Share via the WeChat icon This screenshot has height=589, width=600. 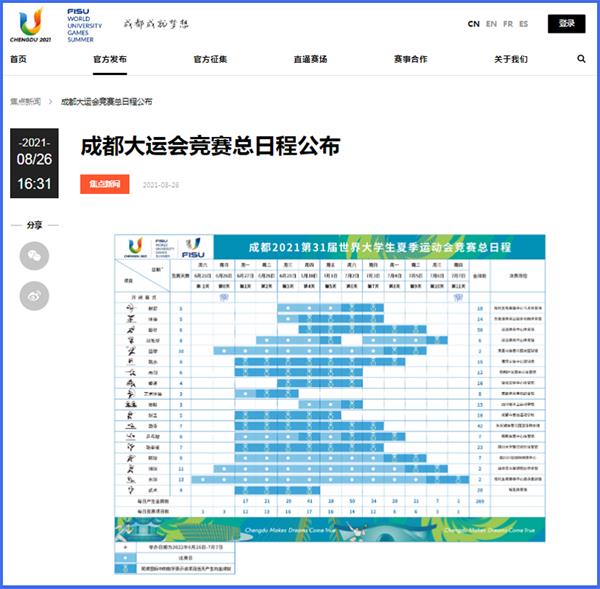pyautogui.click(x=34, y=256)
